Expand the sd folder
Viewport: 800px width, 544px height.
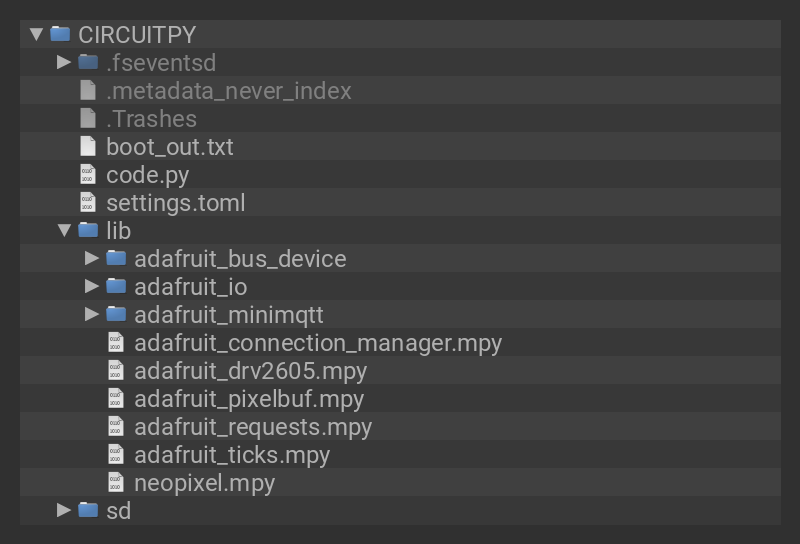pos(64,510)
